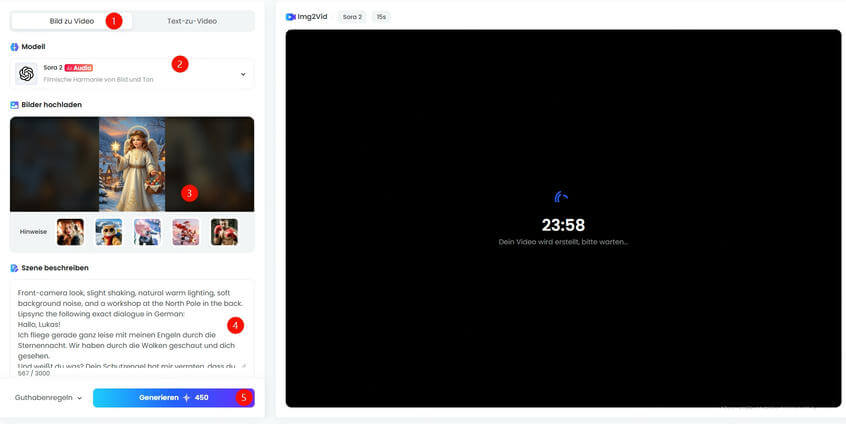Click the AI Audio badge
The image size is (846, 424).
point(79,68)
